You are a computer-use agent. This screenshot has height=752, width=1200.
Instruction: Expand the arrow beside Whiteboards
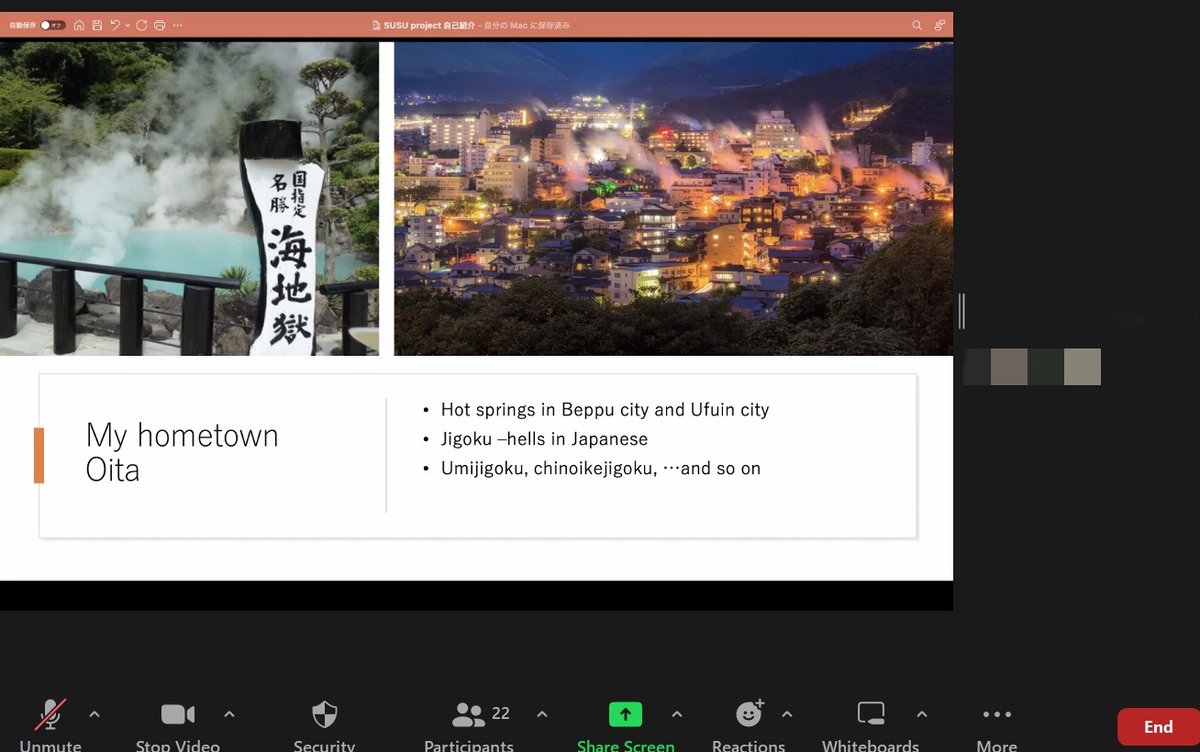(x=922, y=714)
